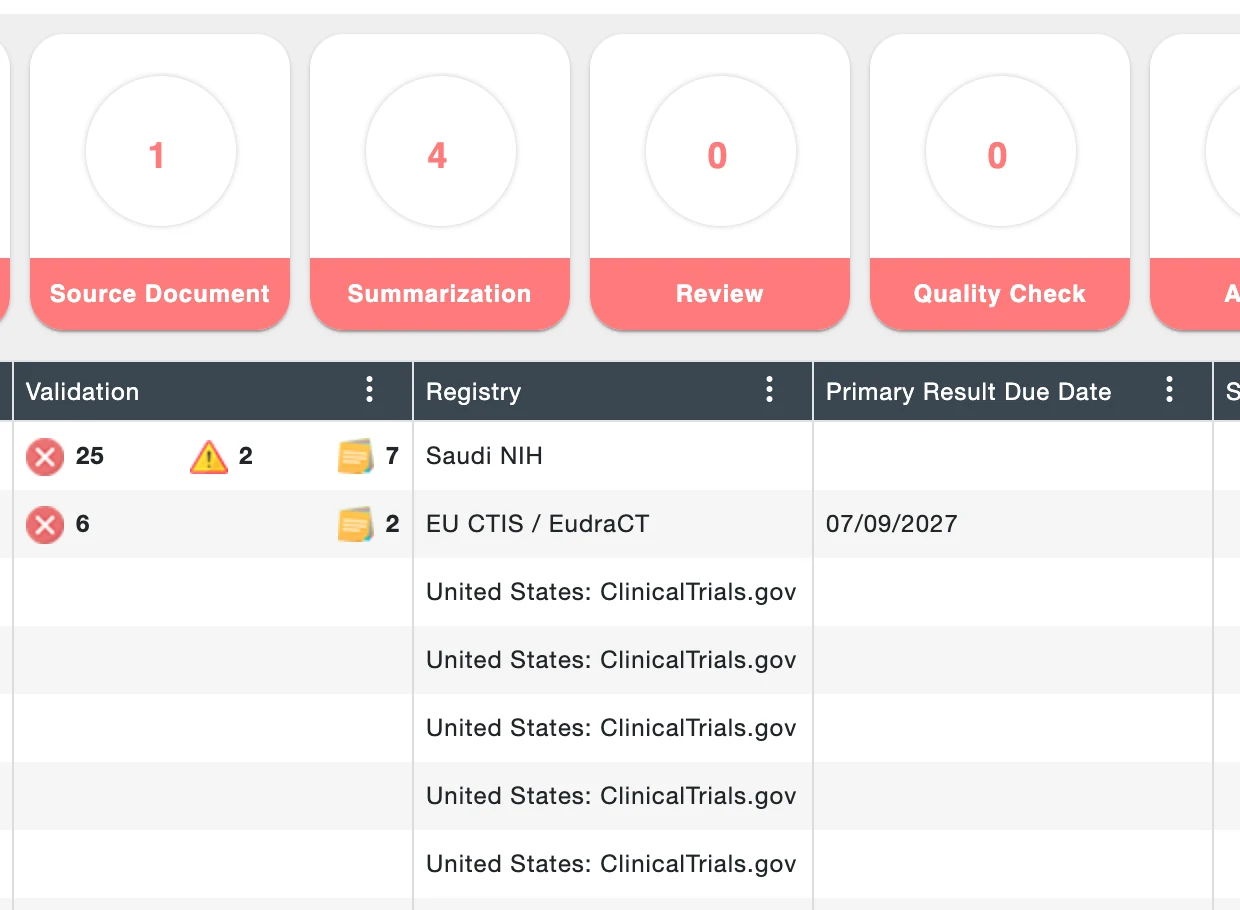Click yellow warning triangle in Saudi NIH row
Viewport: 1240px width, 910px height.
tap(209, 457)
